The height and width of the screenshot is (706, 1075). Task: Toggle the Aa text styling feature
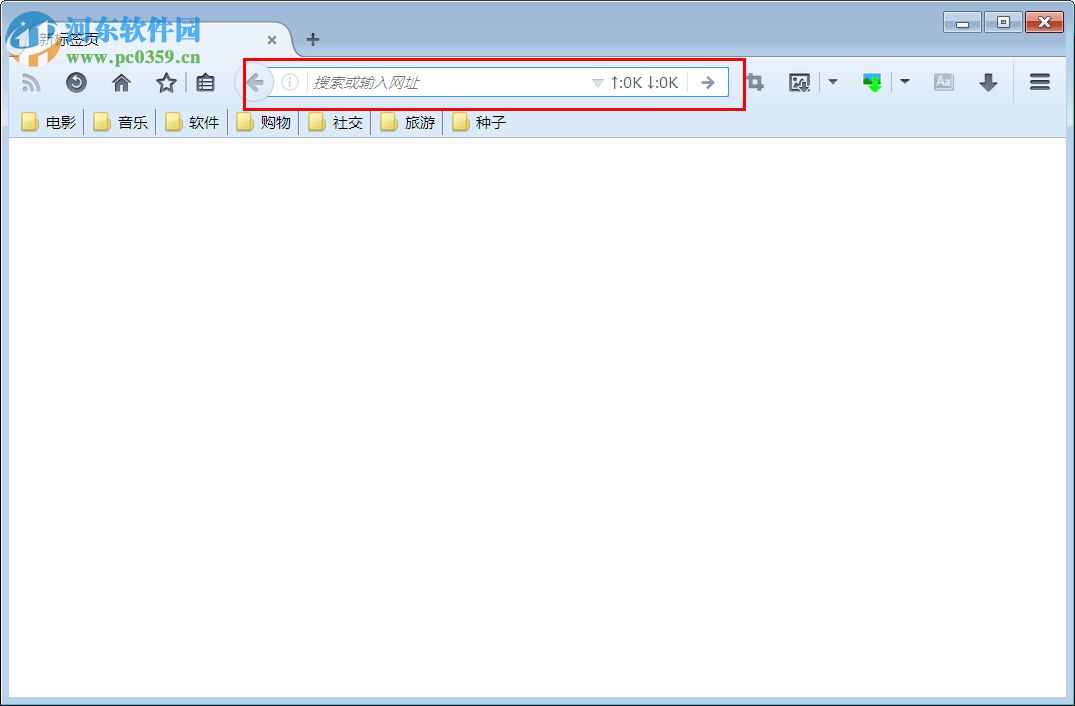943,82
